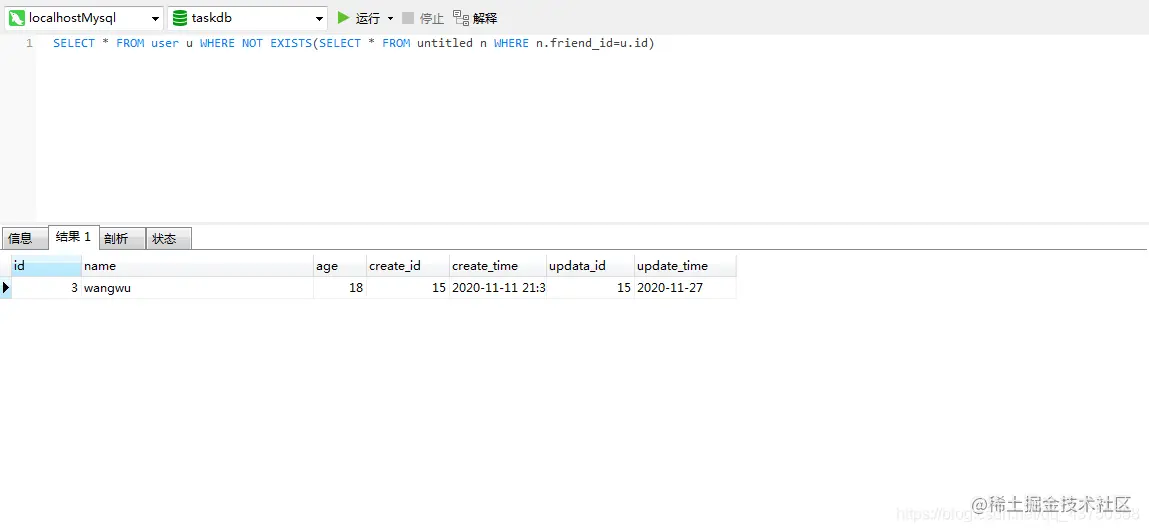This screenshot has height=532, width=1149.
Task: Click the update_time column header
Action: click(685, 266)
